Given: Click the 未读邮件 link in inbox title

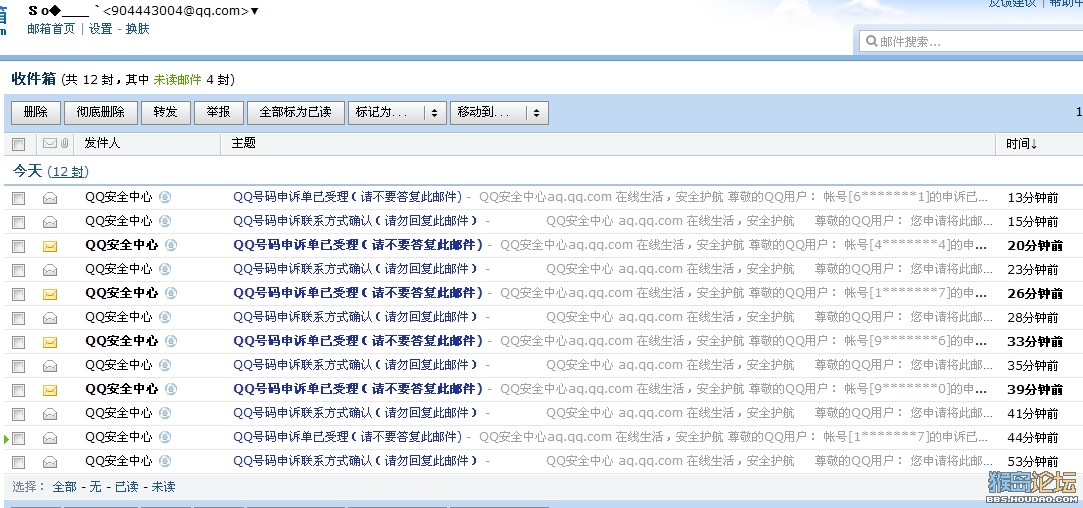Looking at the screenshot, I should tap(178, 80).
